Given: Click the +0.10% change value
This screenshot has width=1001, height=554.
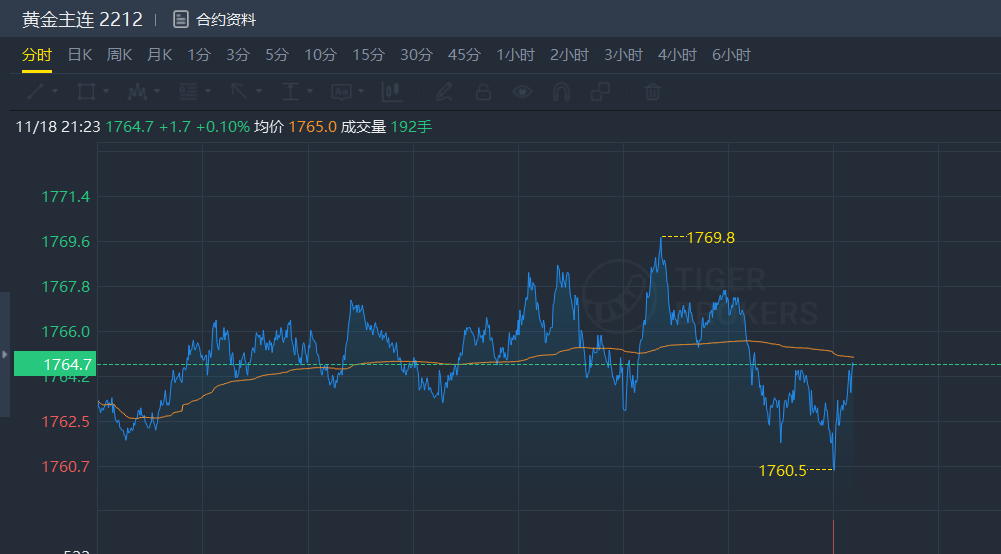Looking at the screenshot, I should click(x=223, y=127).
